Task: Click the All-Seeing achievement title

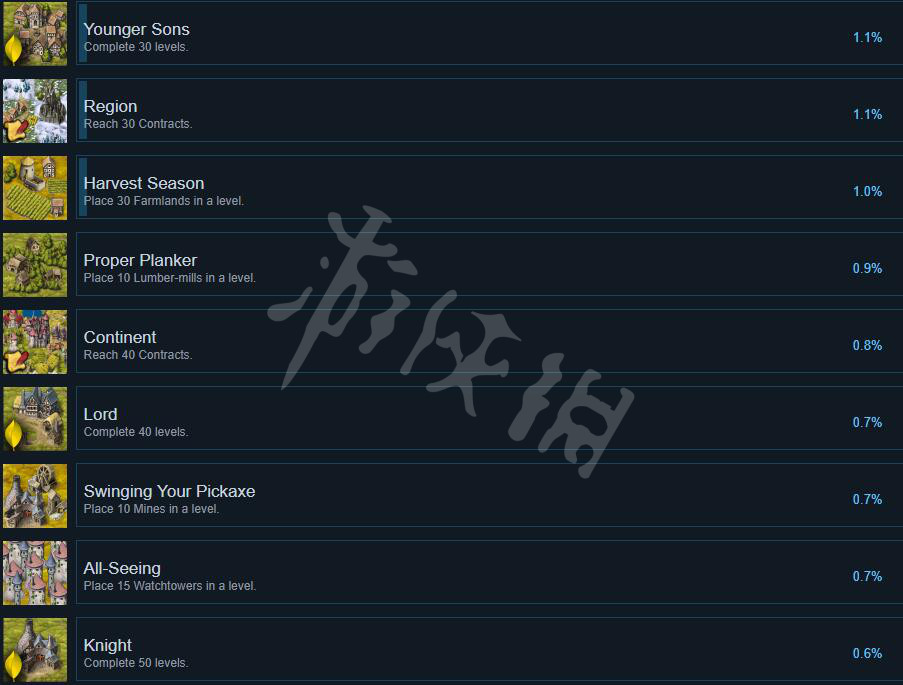Action: [x=122, y=569]
